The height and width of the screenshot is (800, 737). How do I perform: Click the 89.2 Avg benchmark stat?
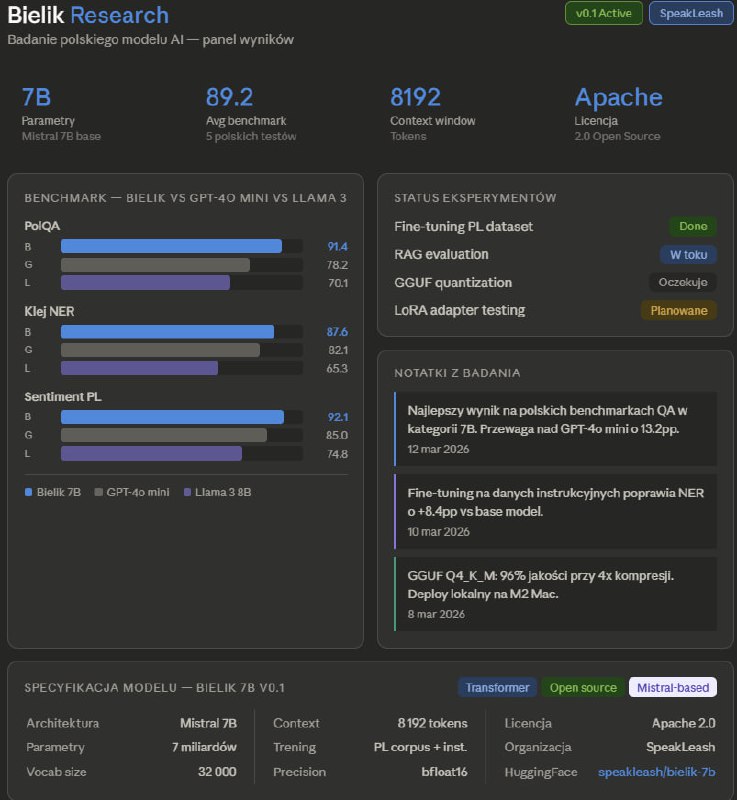(x=229, y=97)
